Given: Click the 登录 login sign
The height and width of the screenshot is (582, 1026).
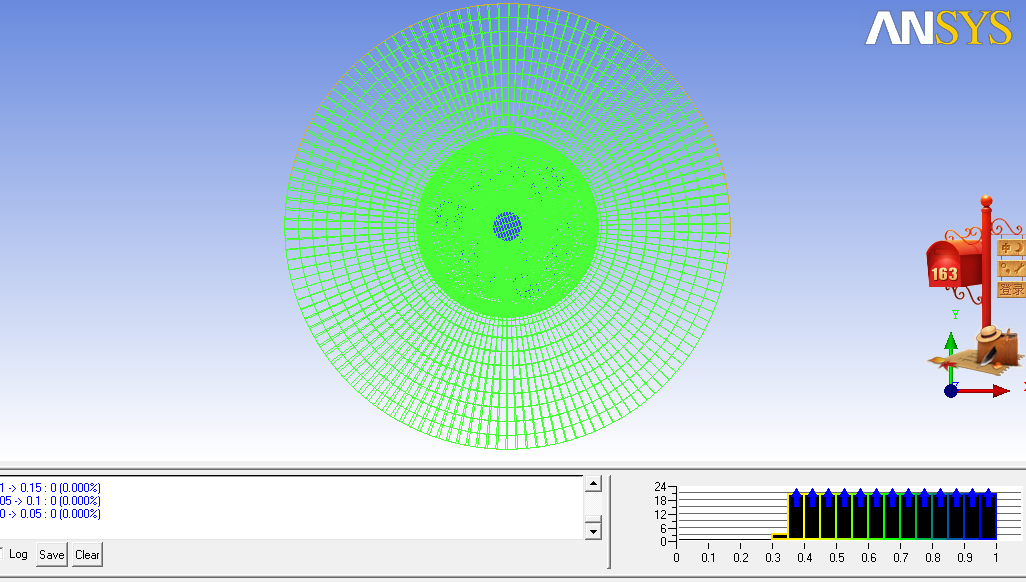Looking at the screenshot, I should tap(1011, 290).
